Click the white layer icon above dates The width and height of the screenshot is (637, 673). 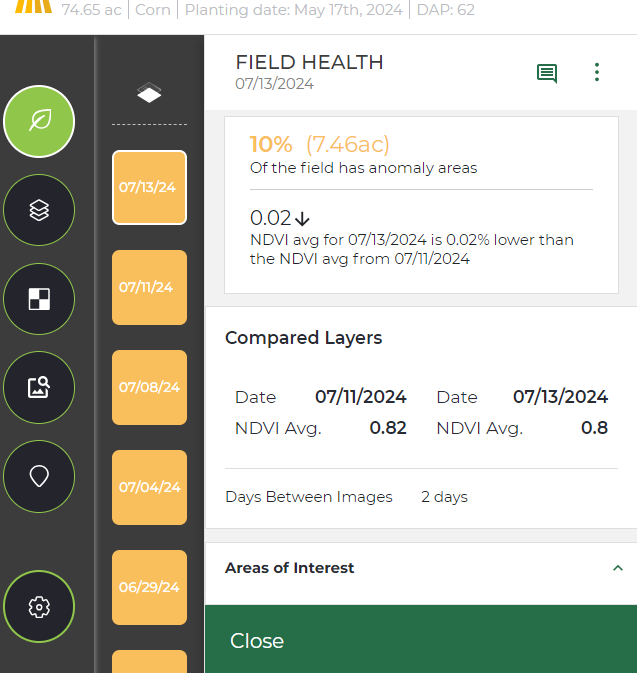(149, 94)
